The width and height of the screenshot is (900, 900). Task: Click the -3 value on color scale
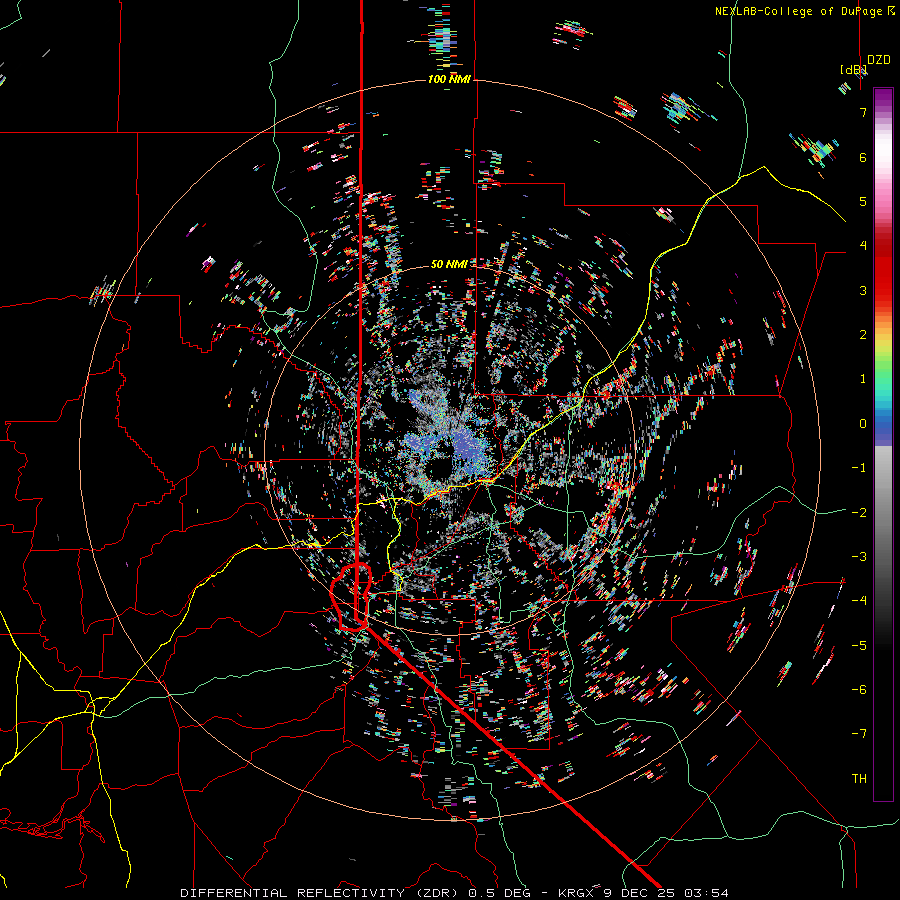(x=859, y=557)
